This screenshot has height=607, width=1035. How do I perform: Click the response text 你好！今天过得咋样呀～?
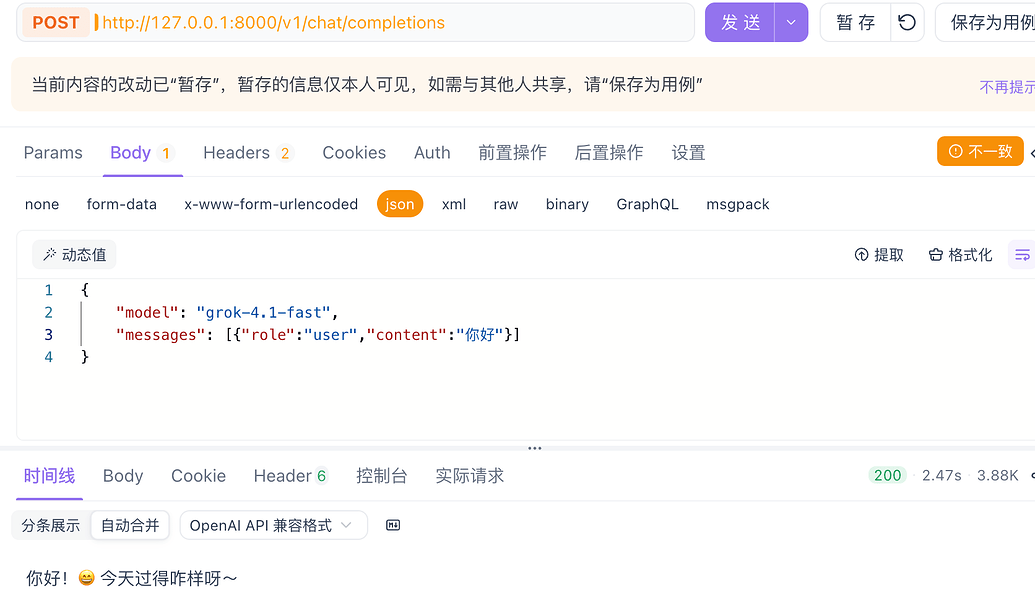click(131, 579)
